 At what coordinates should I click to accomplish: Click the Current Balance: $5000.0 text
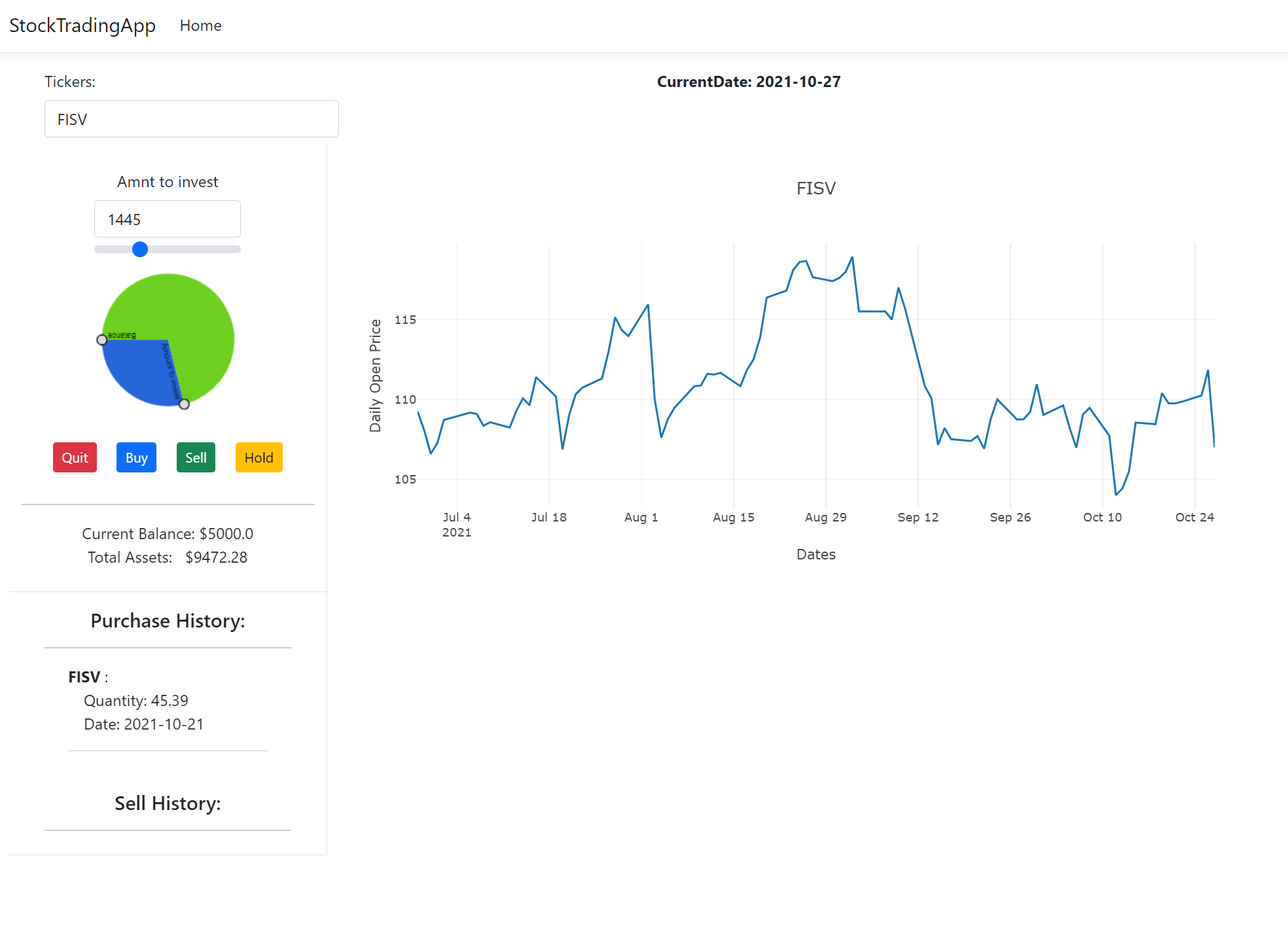tap(168, 534)
